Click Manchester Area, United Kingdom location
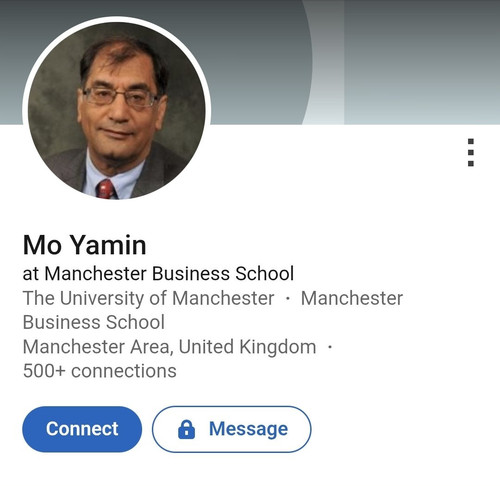The width and height of the screenshot is (500, 486). pos(169,347)
